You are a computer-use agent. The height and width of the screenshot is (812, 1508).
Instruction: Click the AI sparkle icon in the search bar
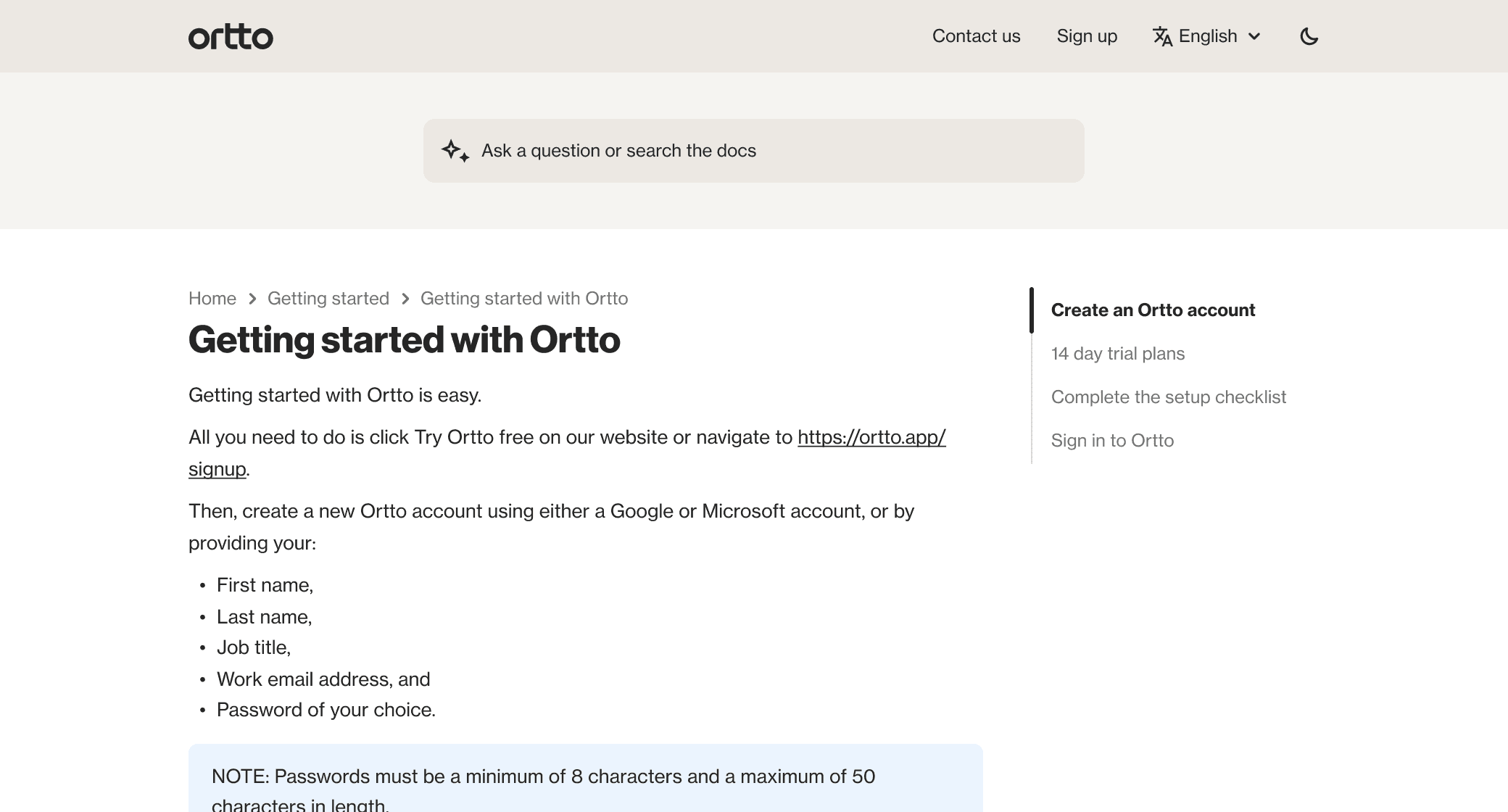pyautogui.click(x=455, y=150)
